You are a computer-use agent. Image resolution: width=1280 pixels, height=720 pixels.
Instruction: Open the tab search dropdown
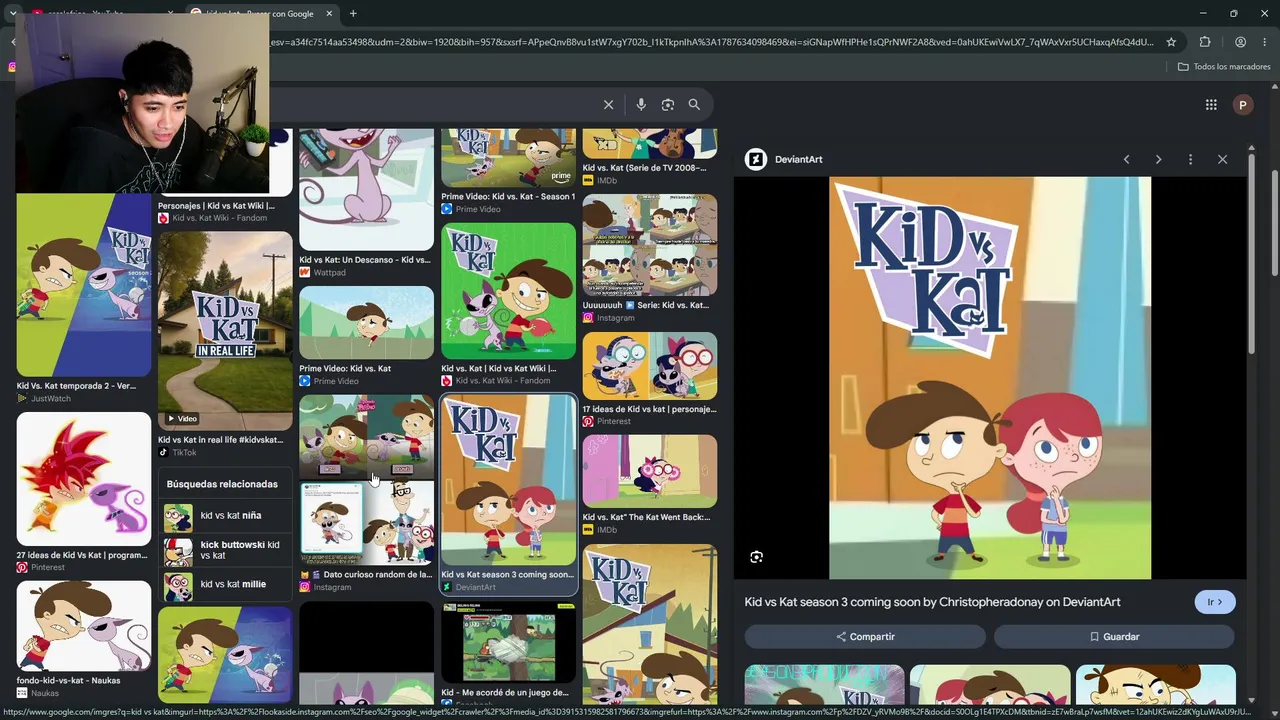[x=13, y=13]
